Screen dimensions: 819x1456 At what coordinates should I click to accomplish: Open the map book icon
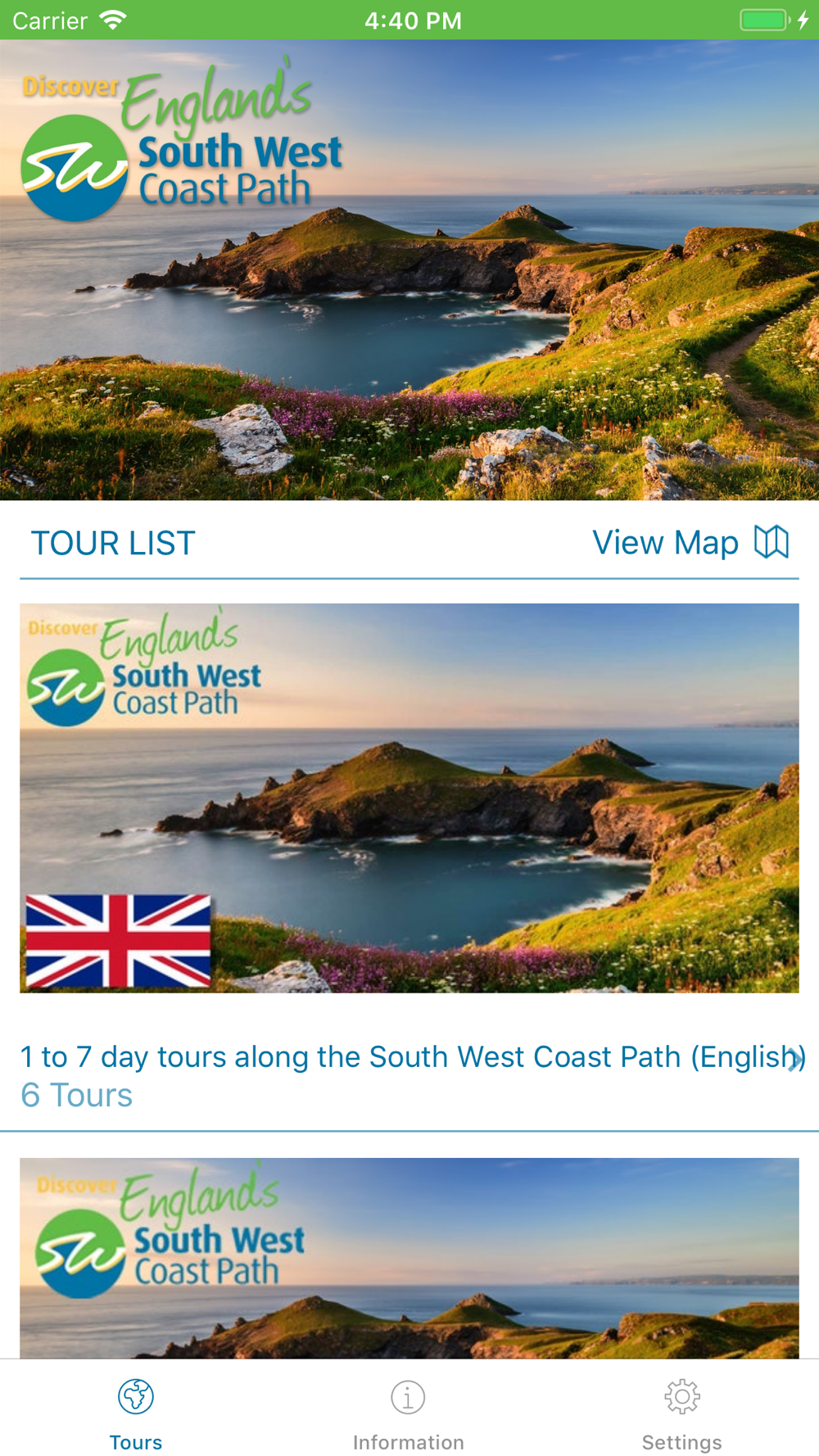(x=771, y=542)
